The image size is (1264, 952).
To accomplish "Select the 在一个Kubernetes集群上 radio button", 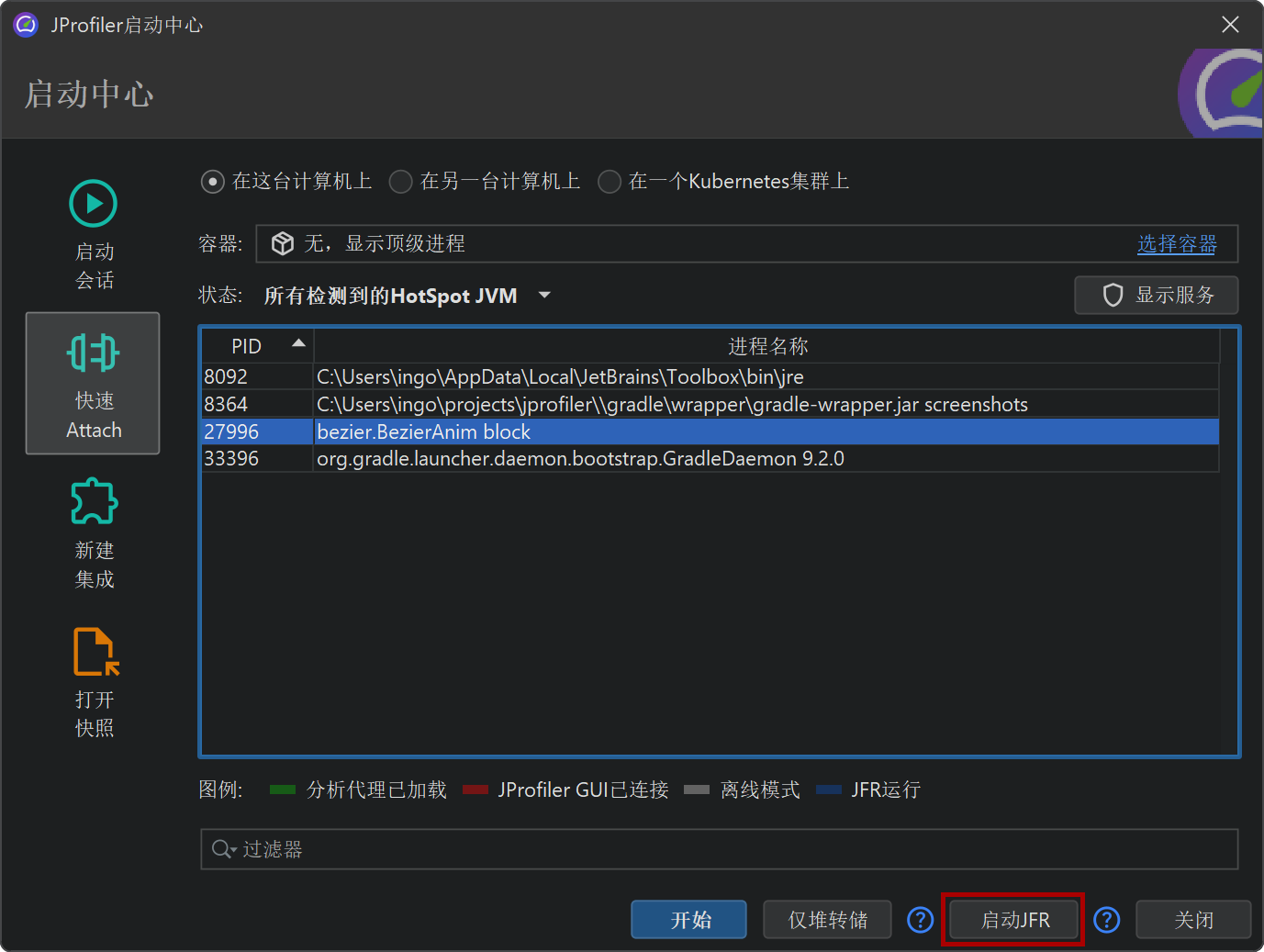I will coord(609,182).
